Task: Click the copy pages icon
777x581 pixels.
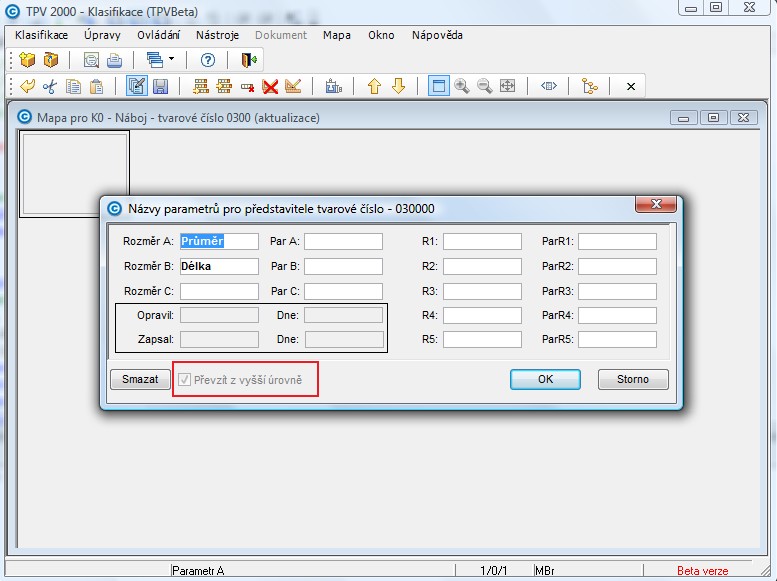Action: [x=73, y=86]
